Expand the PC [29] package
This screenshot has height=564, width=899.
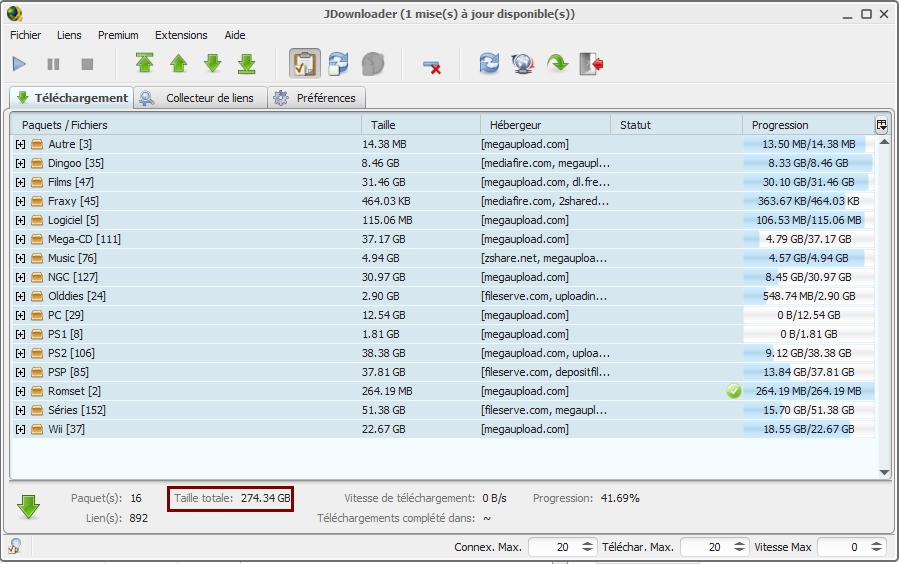21,315
